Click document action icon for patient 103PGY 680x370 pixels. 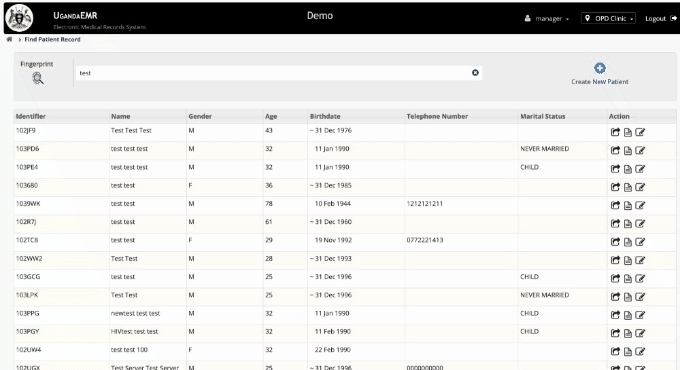coord(628,333)
